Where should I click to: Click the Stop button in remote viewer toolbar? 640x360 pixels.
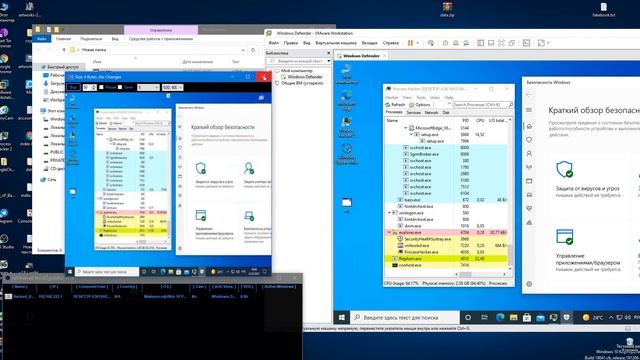click(x=73, y=87)
